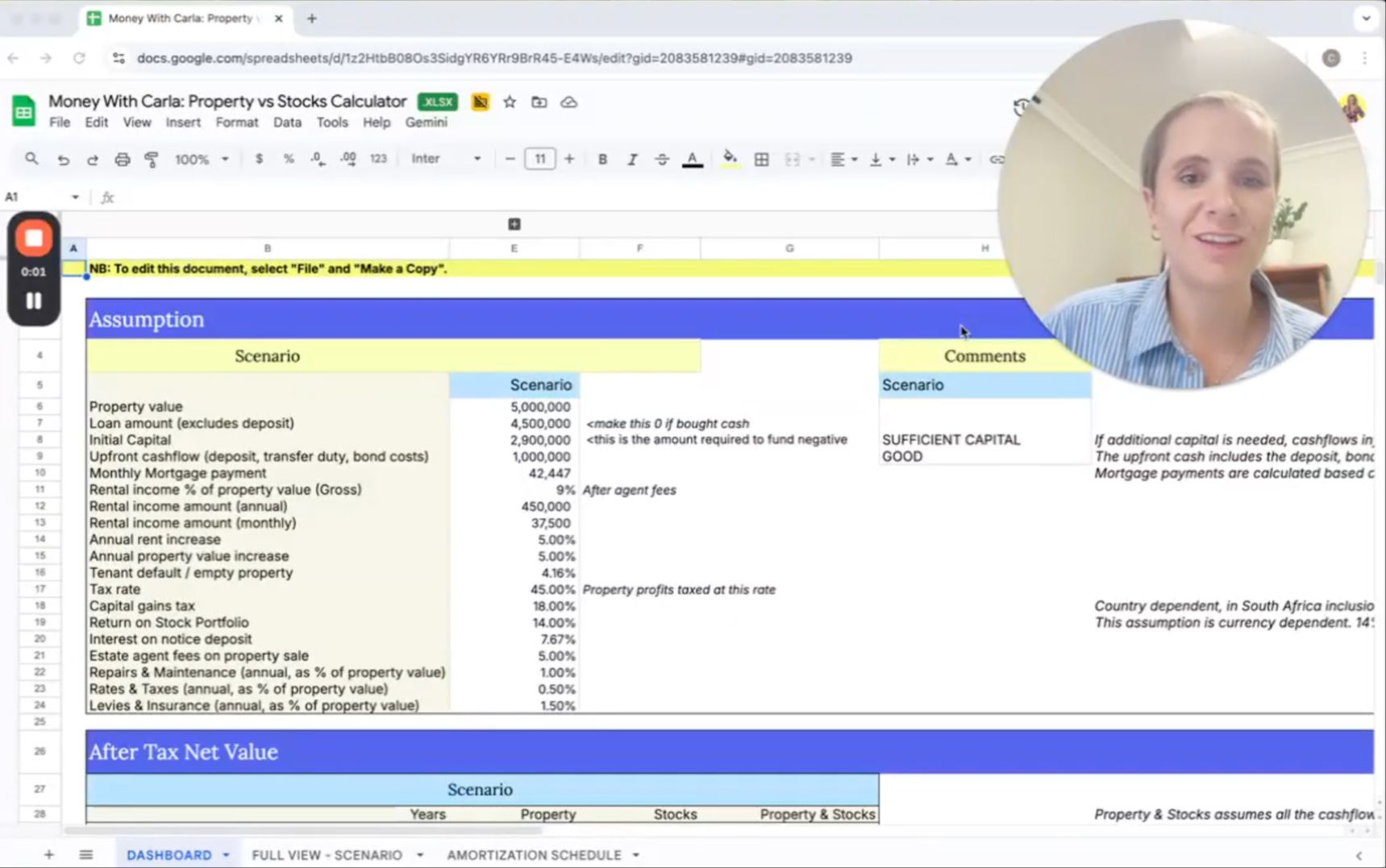Open the DASHBOARD tab options arrow

(x=226, y=854)
